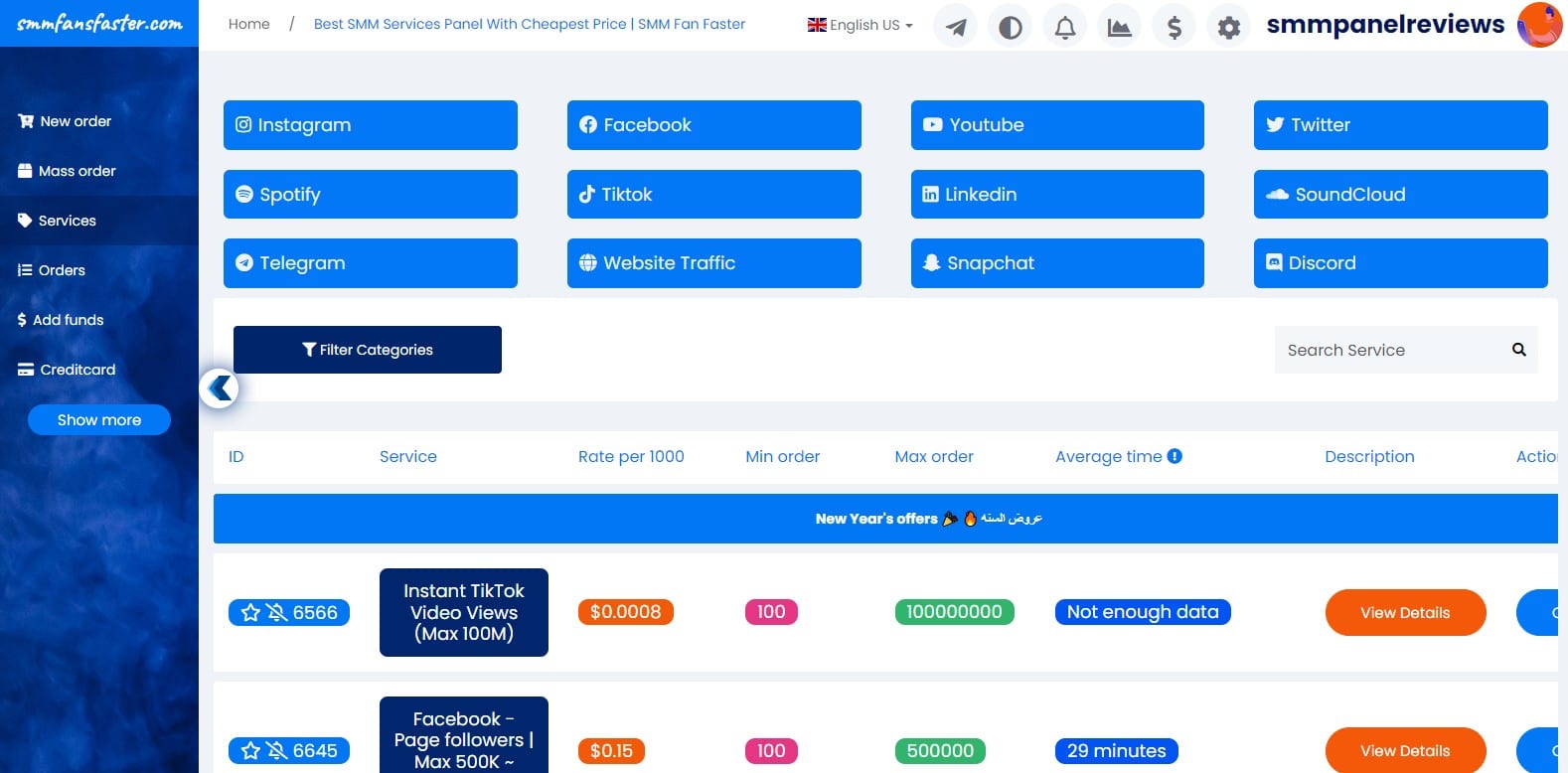Open the statistics chart icon in header

click(1119, 27)
